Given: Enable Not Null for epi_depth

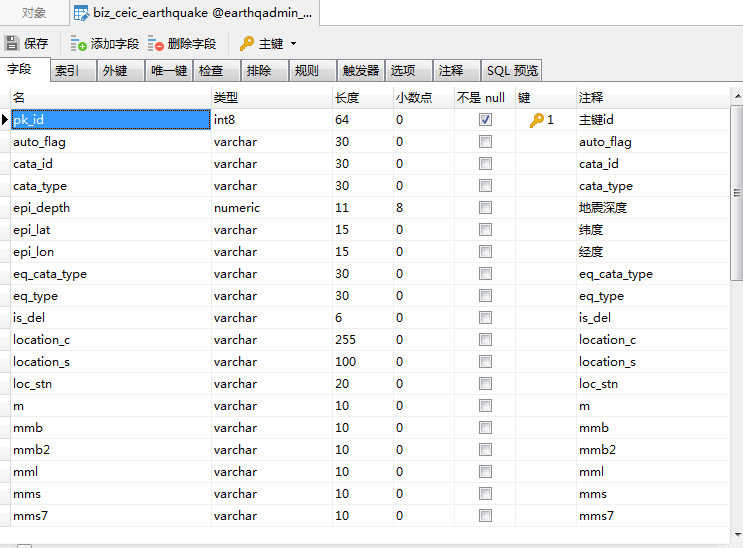Looking at the screenshot, I should tap(485, 208).
